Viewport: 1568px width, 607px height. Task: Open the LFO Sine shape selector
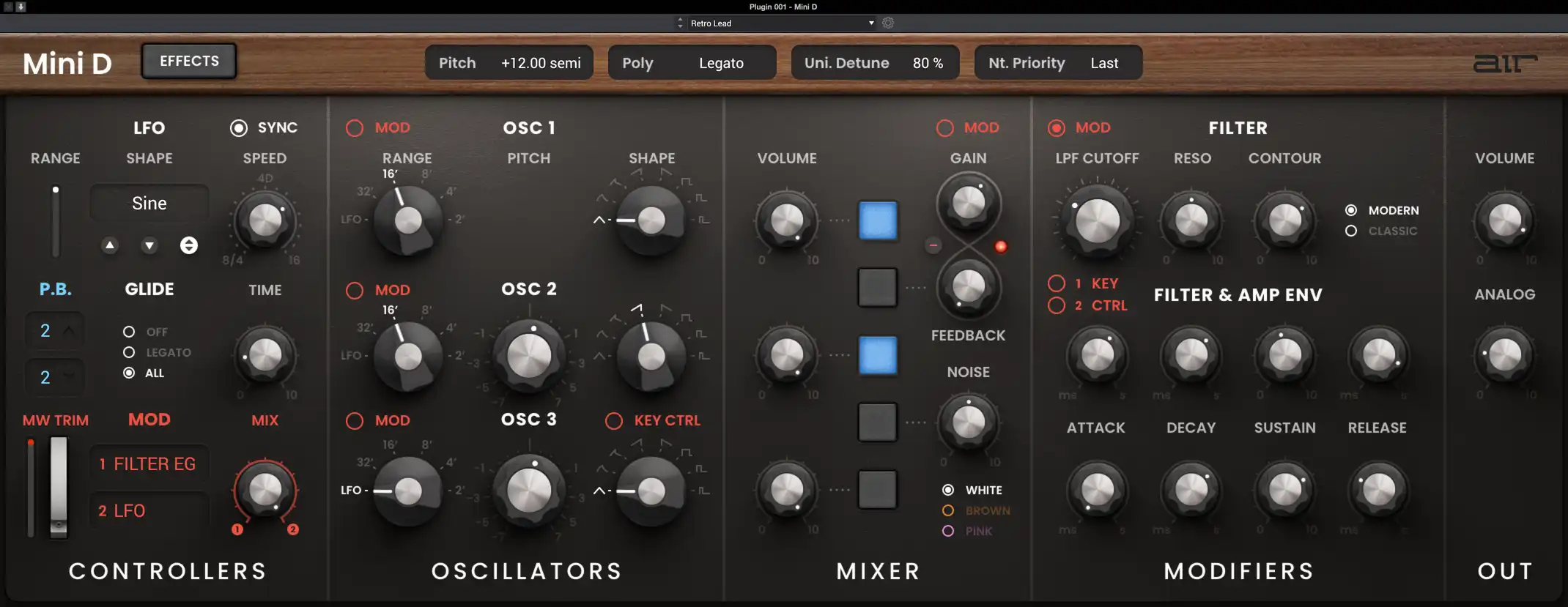(149, 204)
